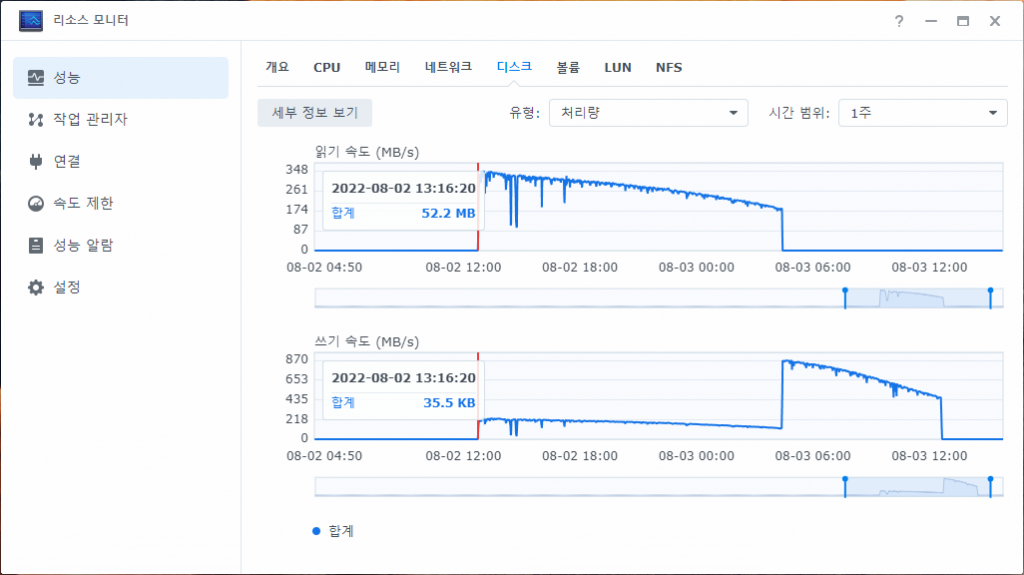The width and height of the screenshot is (1024, 575).
Task: Switch to the 볼륨 tab
Action: pos(568,67)
